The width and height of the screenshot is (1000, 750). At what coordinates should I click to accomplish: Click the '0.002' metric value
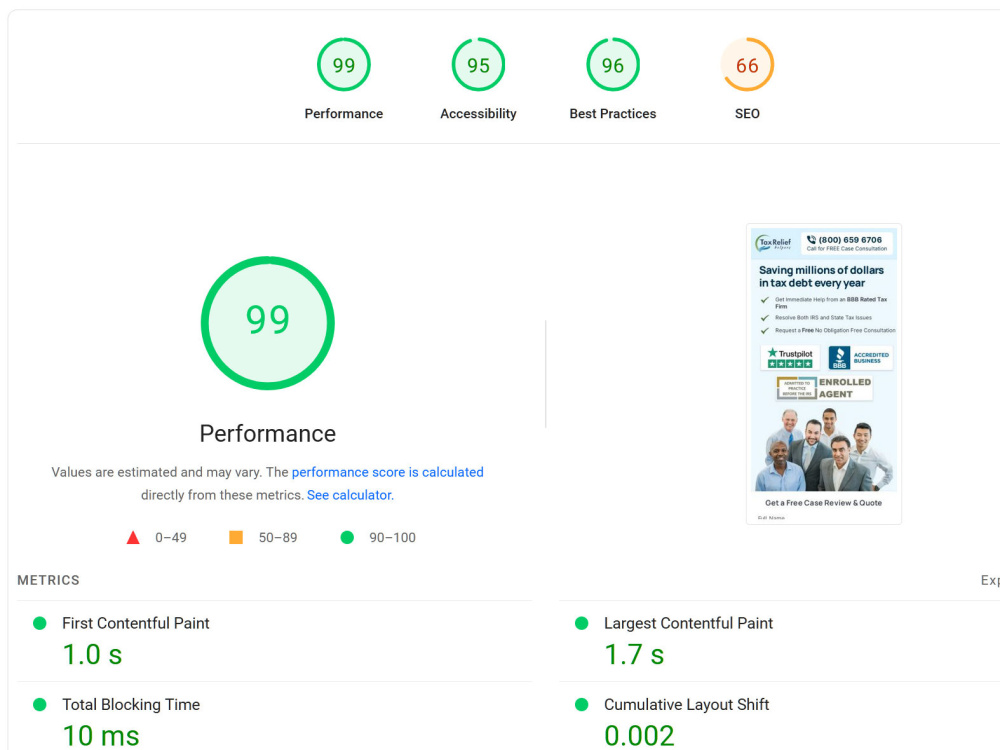coord(639,735)
